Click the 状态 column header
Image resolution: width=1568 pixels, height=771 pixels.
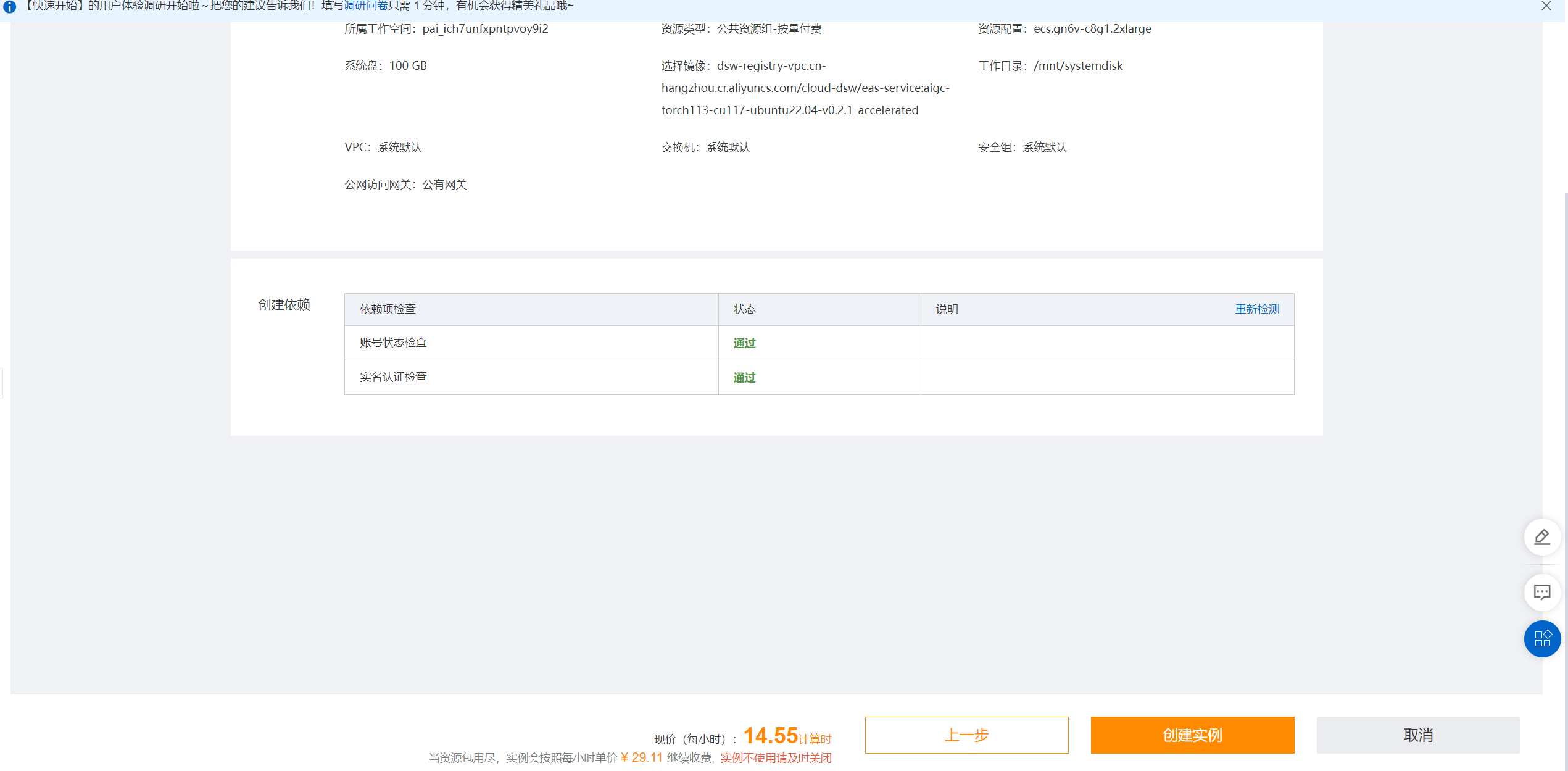(x=744, y=309)
